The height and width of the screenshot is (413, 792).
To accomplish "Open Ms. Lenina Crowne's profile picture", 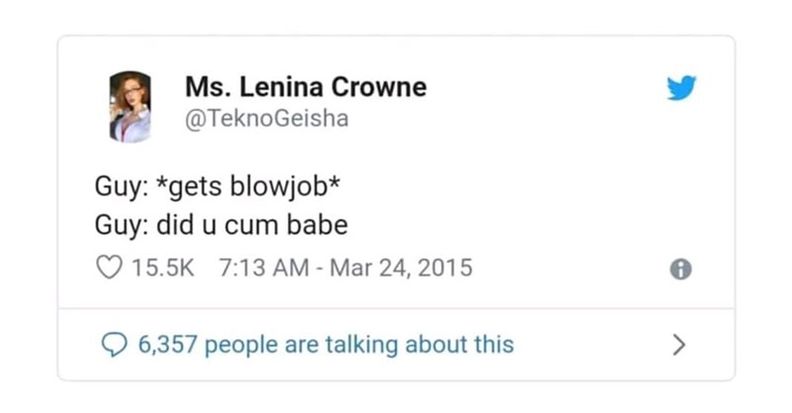I will click(x=130, y=107).
